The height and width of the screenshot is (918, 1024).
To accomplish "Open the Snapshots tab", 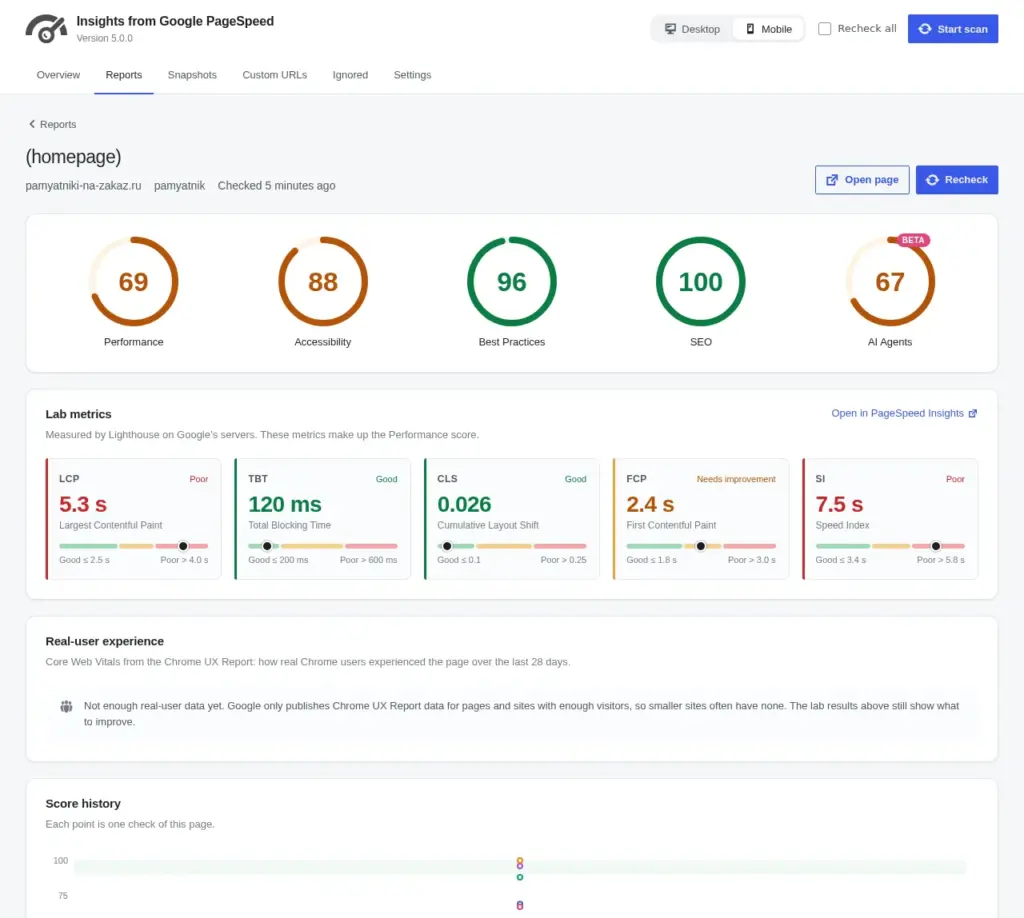I will click(192, 75).
